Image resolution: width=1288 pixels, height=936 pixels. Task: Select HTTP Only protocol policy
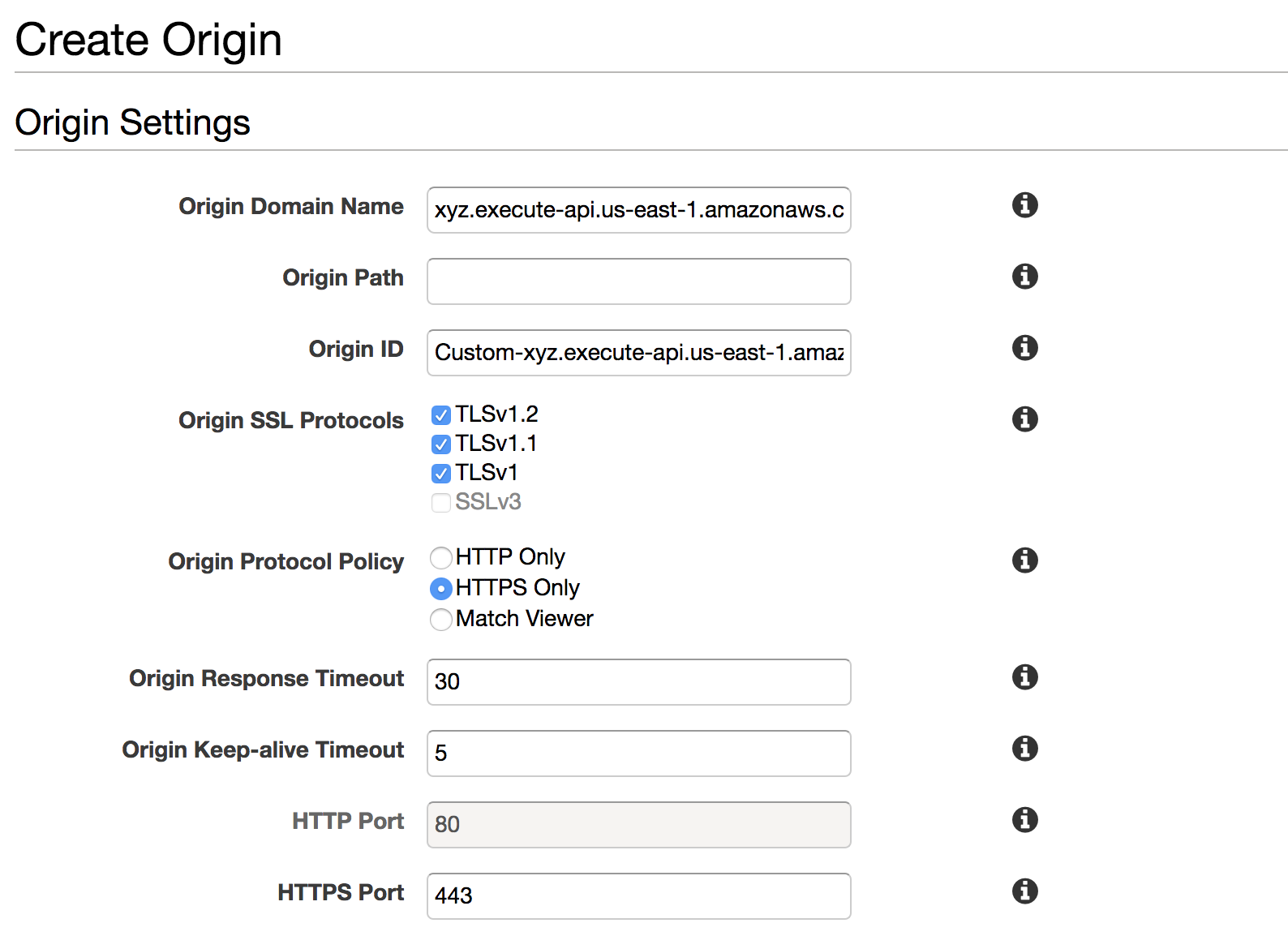[441, 558]
